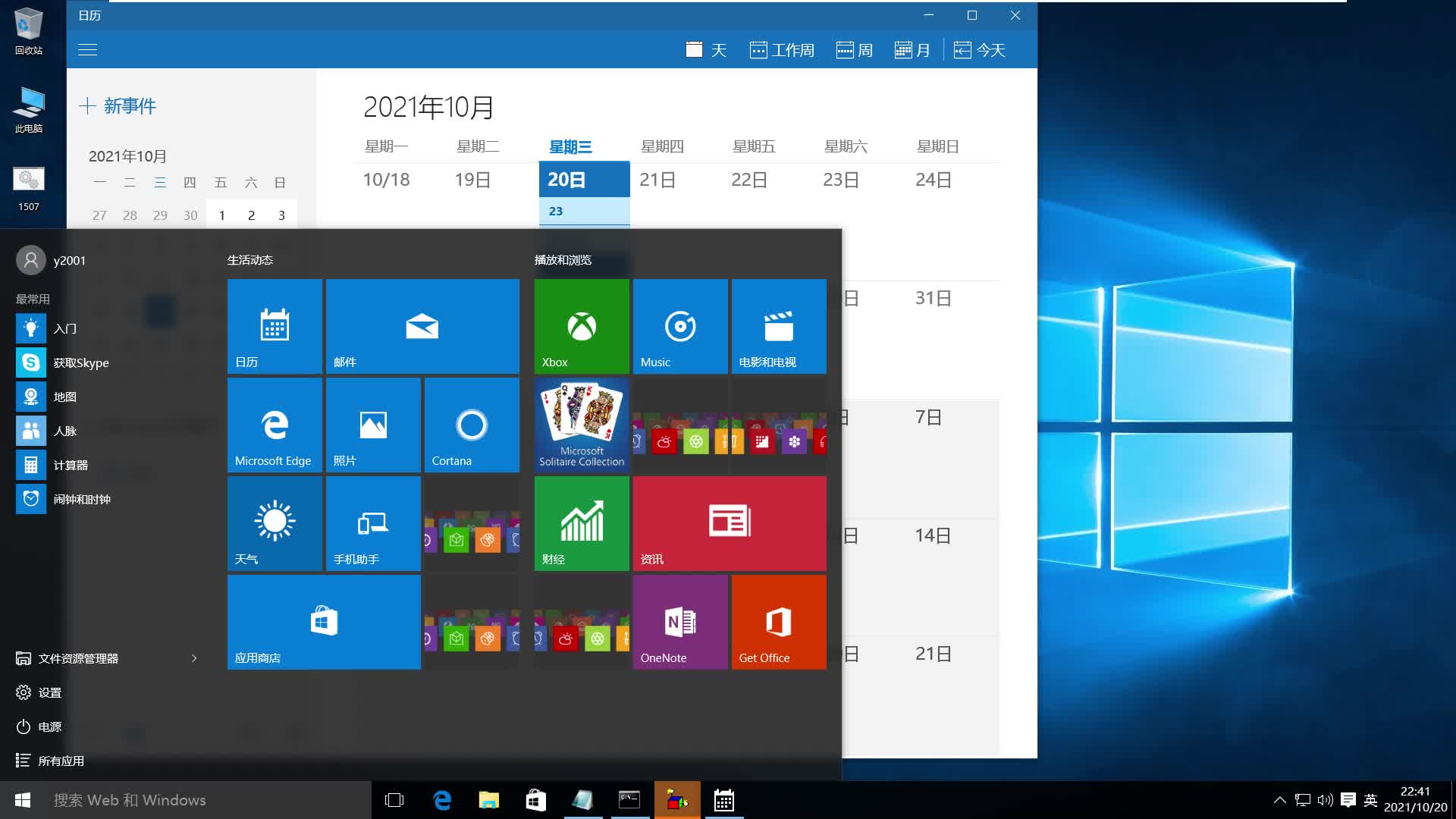Viewport: 1456px width, 819px height.
Task: Open the 23 event on the 20th
Action: pos(584,211)
